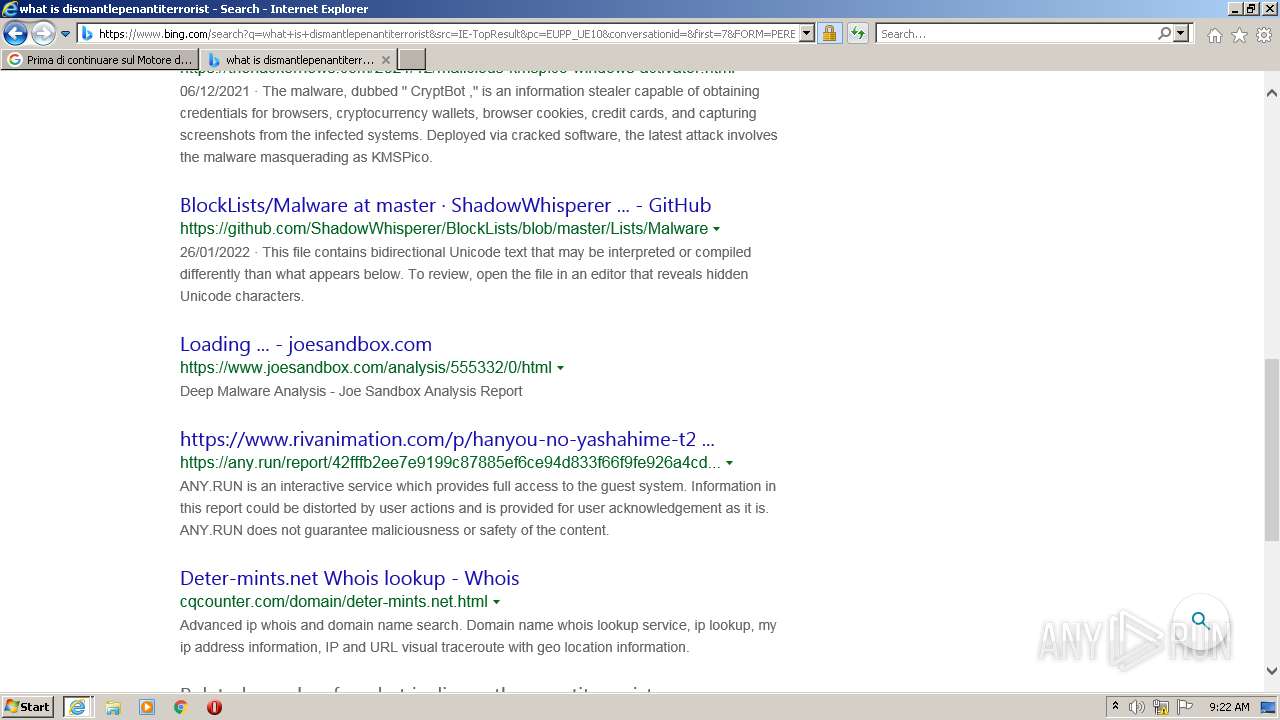Click the browser Search box
The height and width of the screenshot is (720, 1280).
point(1015,33)
